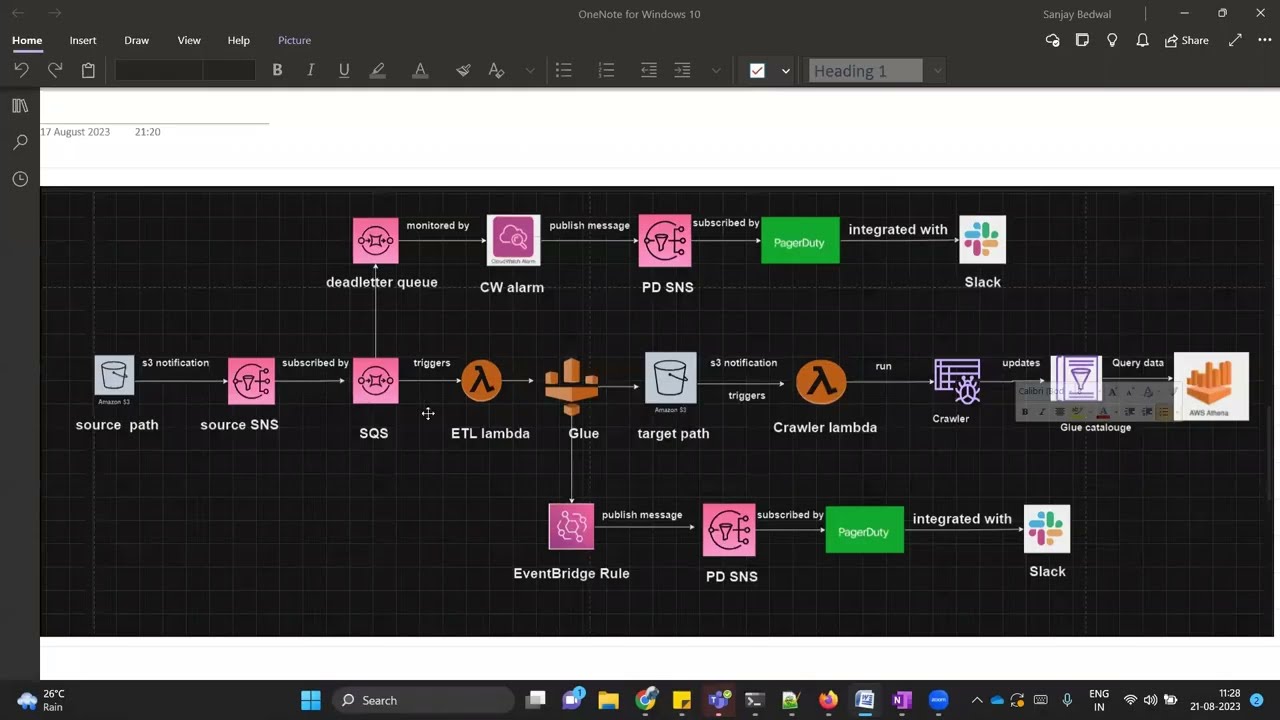
Task: Open search in the sidebar
Action: point(20,142)
